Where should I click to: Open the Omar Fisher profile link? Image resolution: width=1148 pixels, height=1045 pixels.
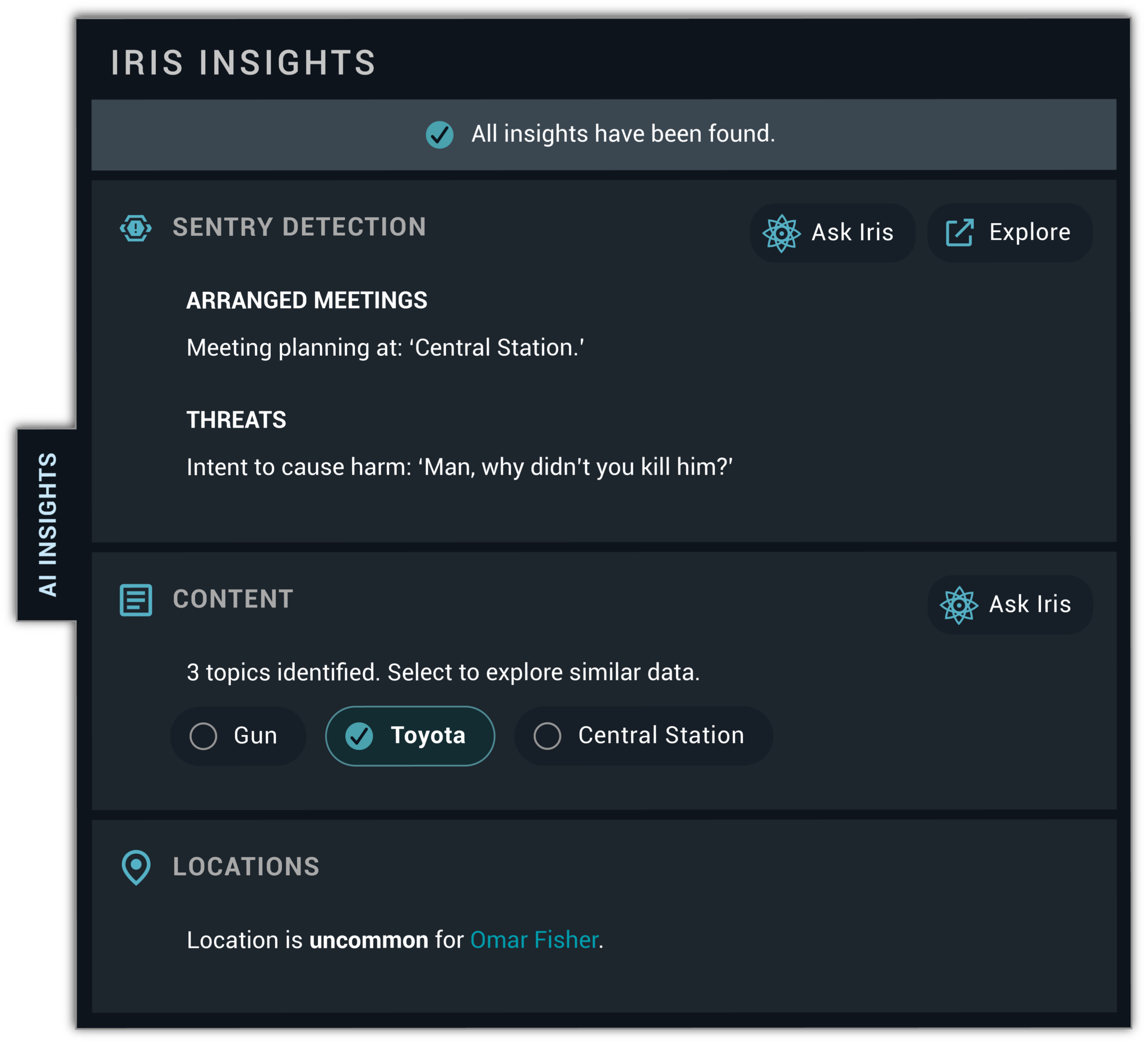point(534,940)
